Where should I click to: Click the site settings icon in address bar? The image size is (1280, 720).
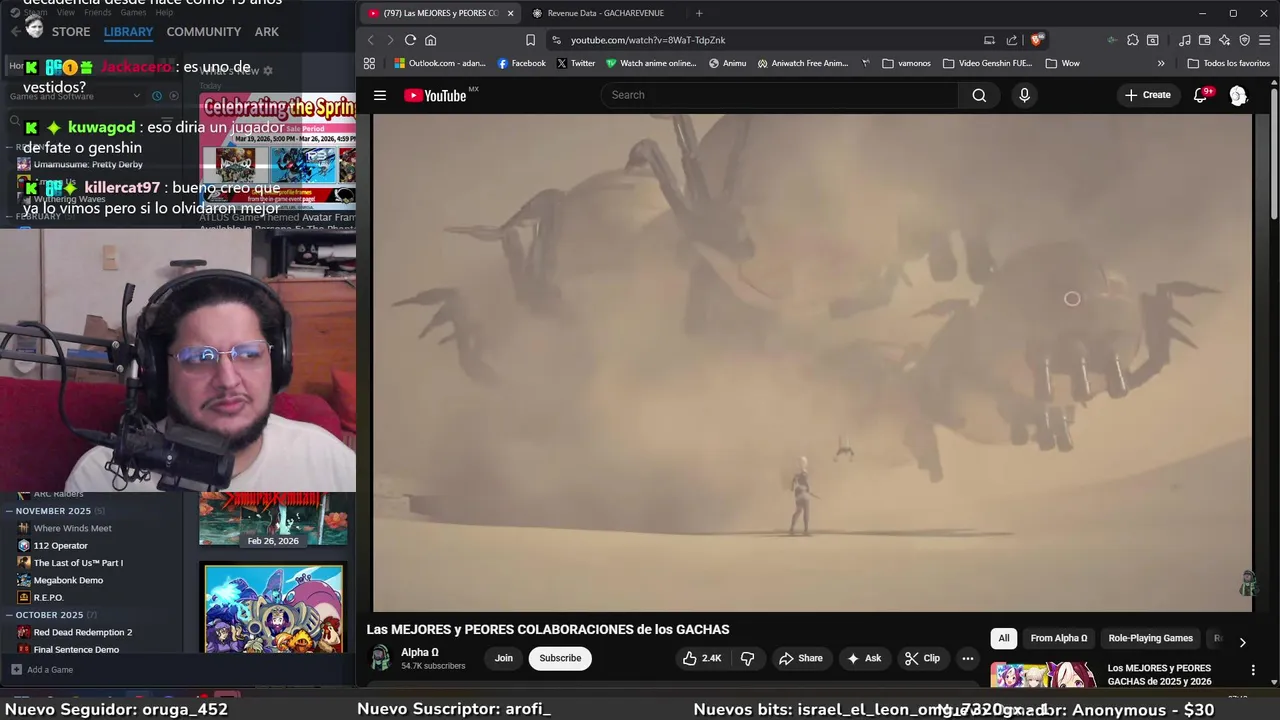pos(556,40)
